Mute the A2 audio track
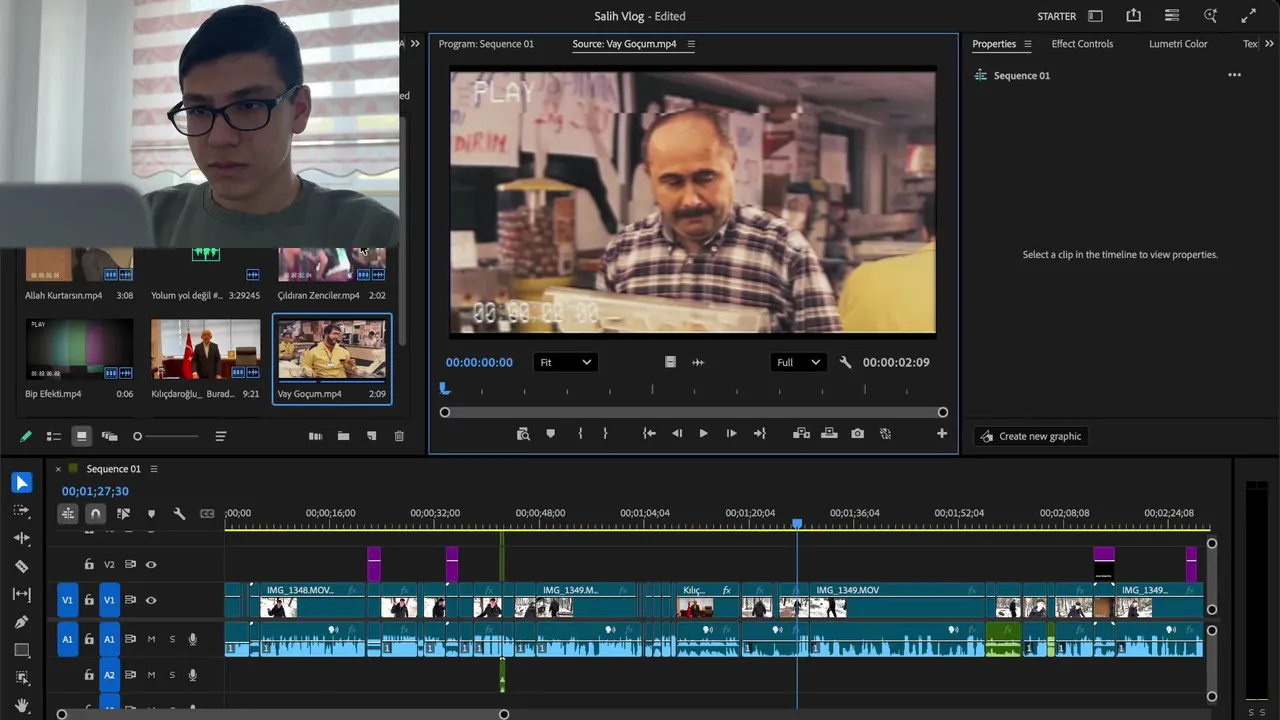The image size is (1280, 720). 152,675
